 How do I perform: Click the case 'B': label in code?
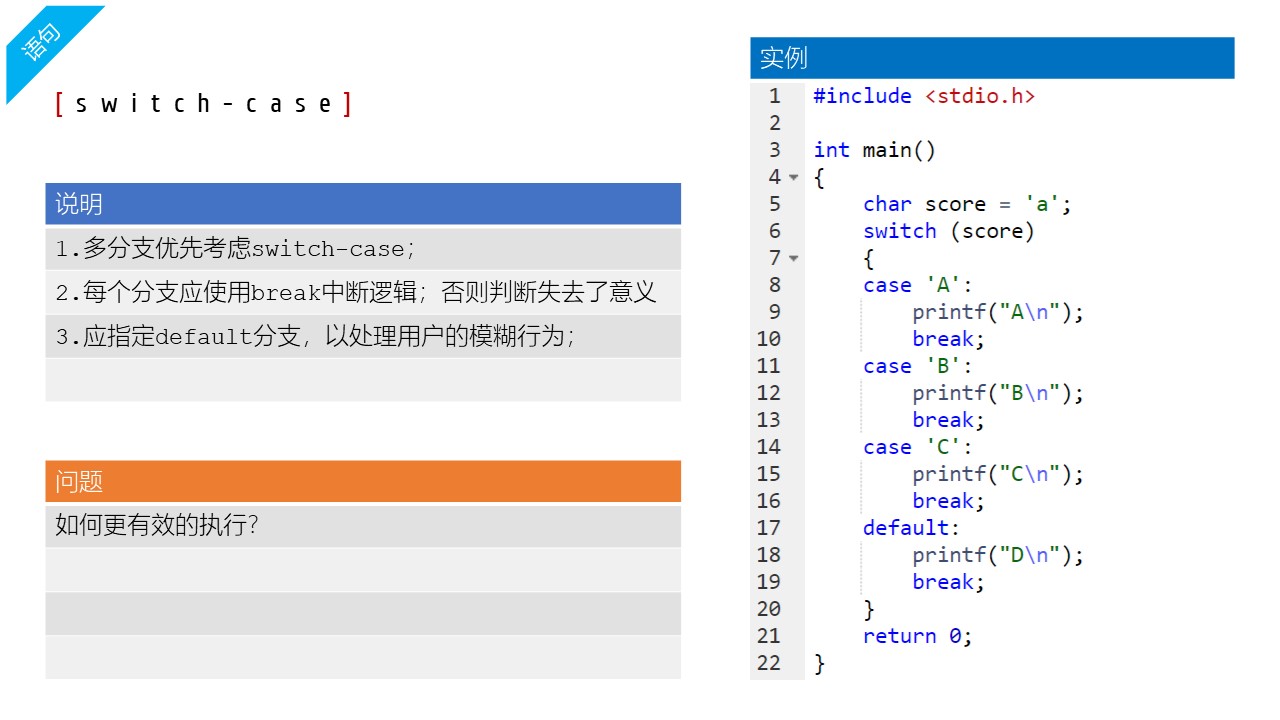click(917, 366)
